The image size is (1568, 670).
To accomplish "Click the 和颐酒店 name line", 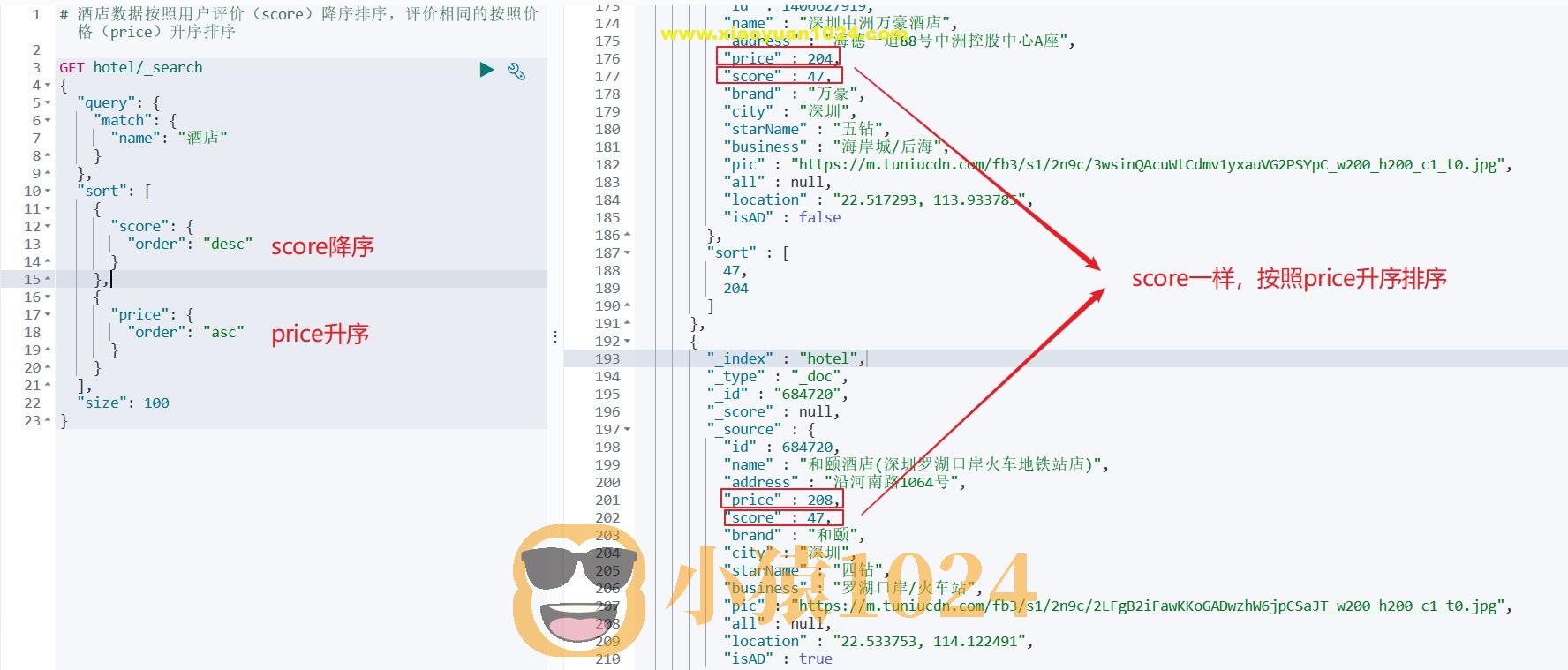I will click(x=916, y=464).
